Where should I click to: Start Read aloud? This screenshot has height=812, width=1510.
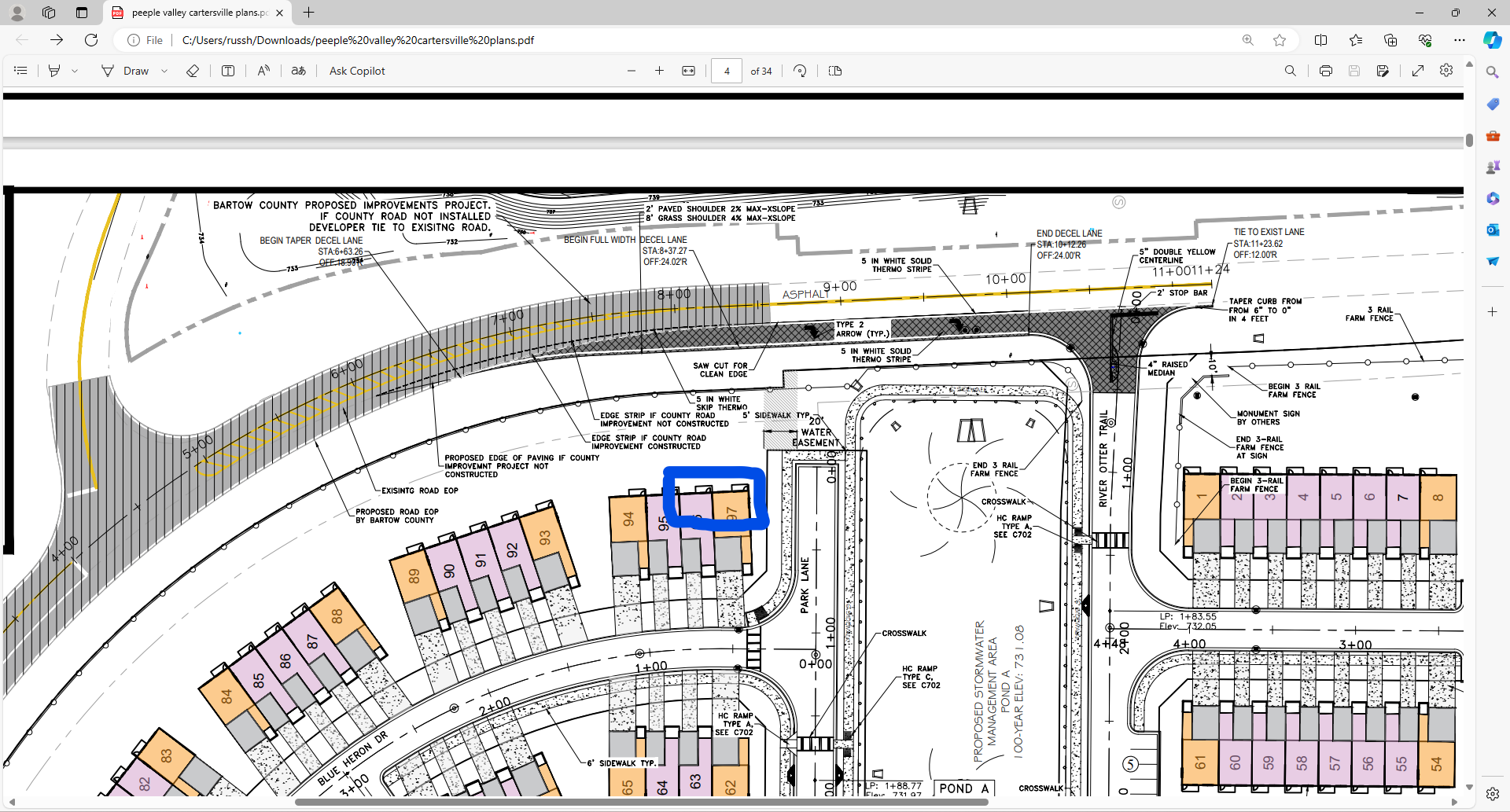point(263,71)
